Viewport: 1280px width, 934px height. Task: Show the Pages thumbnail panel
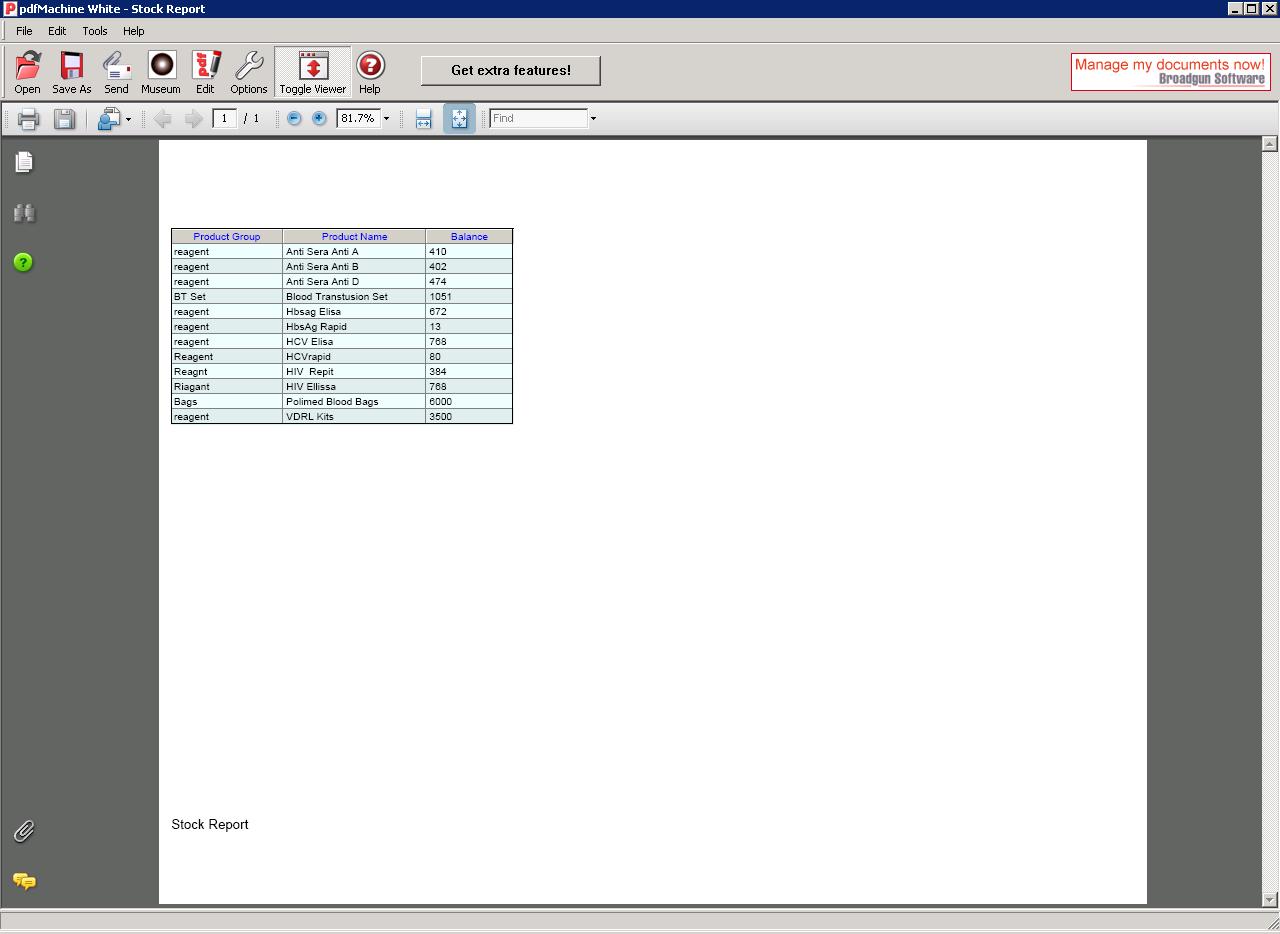click(24, 162)
